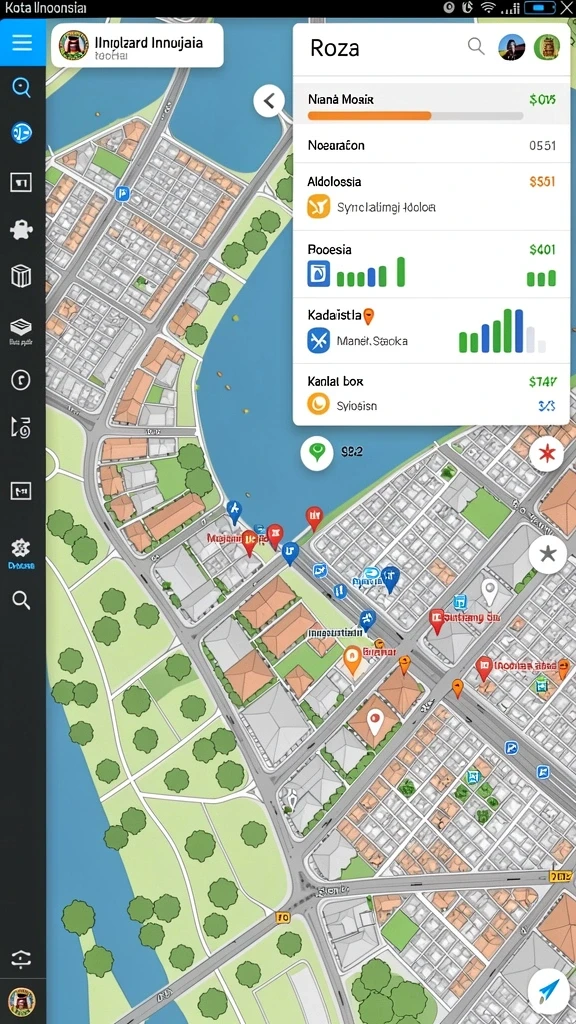This screenshot has width=576, height=1024.
Task: Click the search icon in Roza panel
Action: tap(476, 46)
